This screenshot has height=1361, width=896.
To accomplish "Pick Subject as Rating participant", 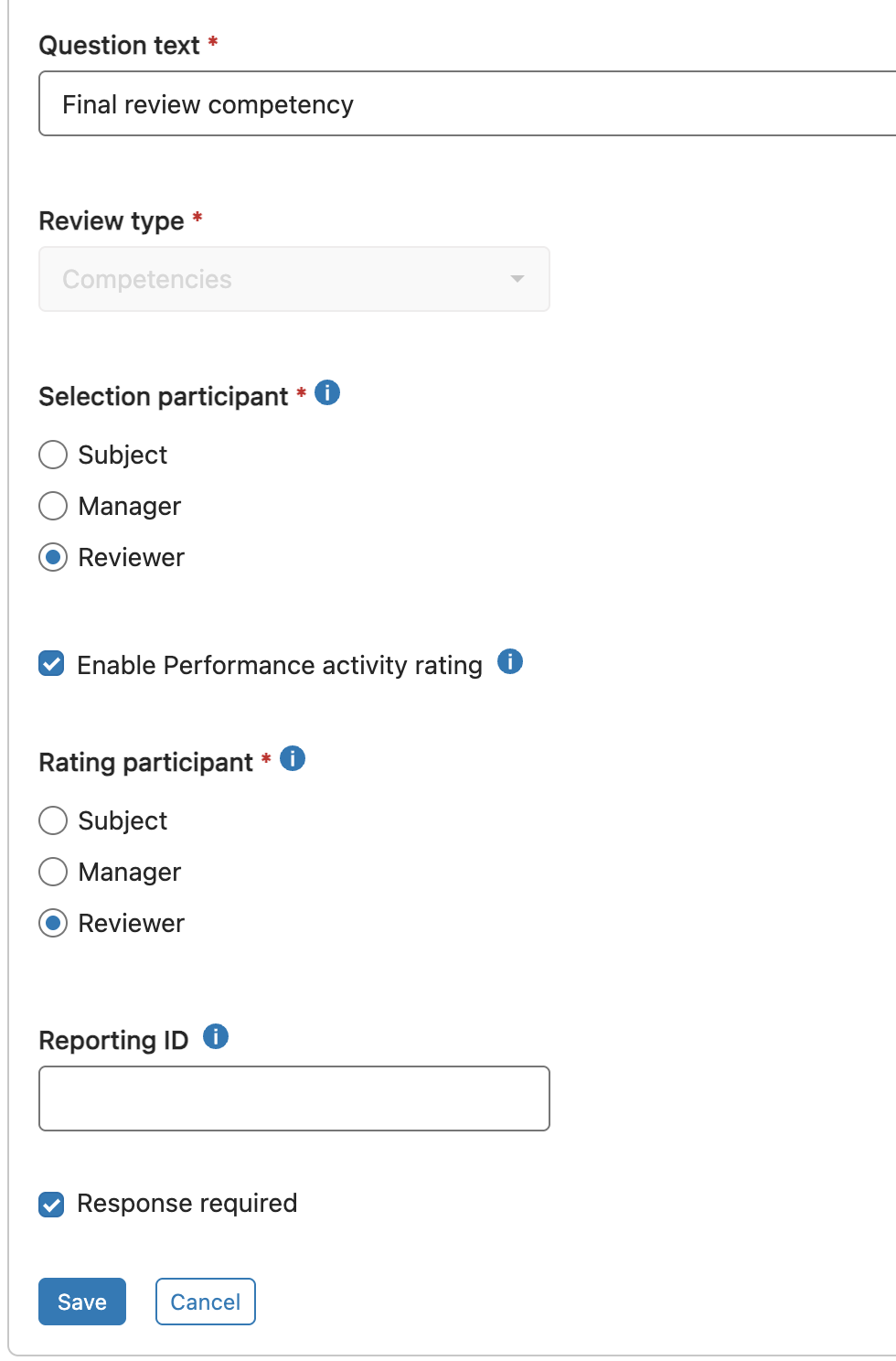I will click(x=53, y=820).
